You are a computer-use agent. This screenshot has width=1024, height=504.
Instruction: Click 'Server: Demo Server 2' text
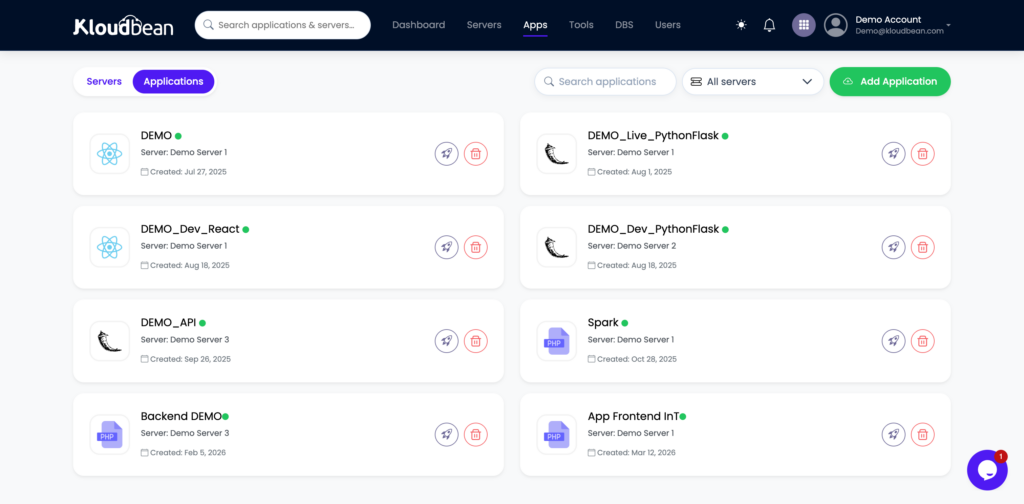coord(632,245)
